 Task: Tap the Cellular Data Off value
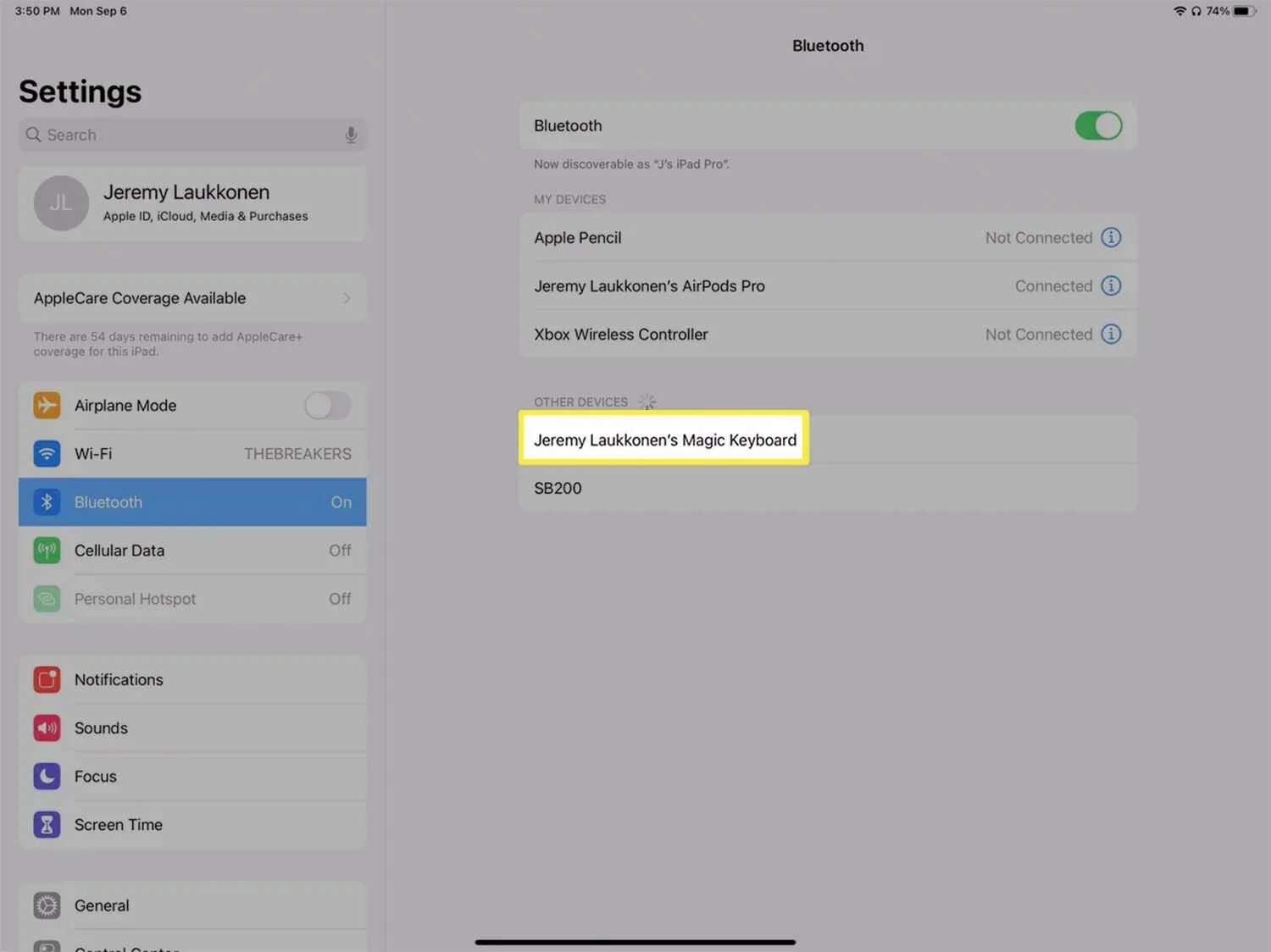coord(340,551)
